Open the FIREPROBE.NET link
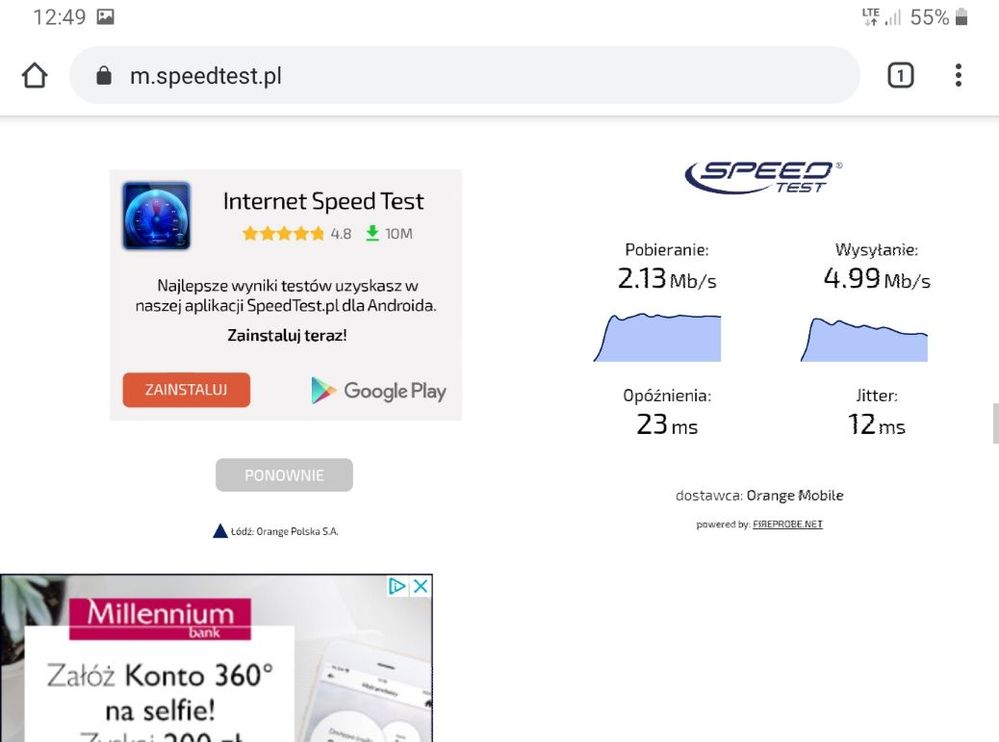999x742 pixels. (x=787, y=523)
